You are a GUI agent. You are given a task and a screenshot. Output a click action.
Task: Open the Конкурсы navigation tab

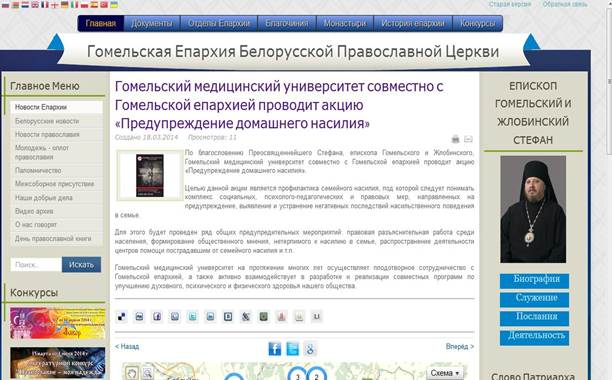477,23
